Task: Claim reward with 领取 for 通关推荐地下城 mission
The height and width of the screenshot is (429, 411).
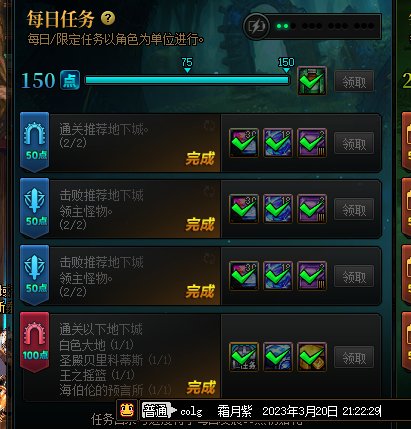Action: 354,143
